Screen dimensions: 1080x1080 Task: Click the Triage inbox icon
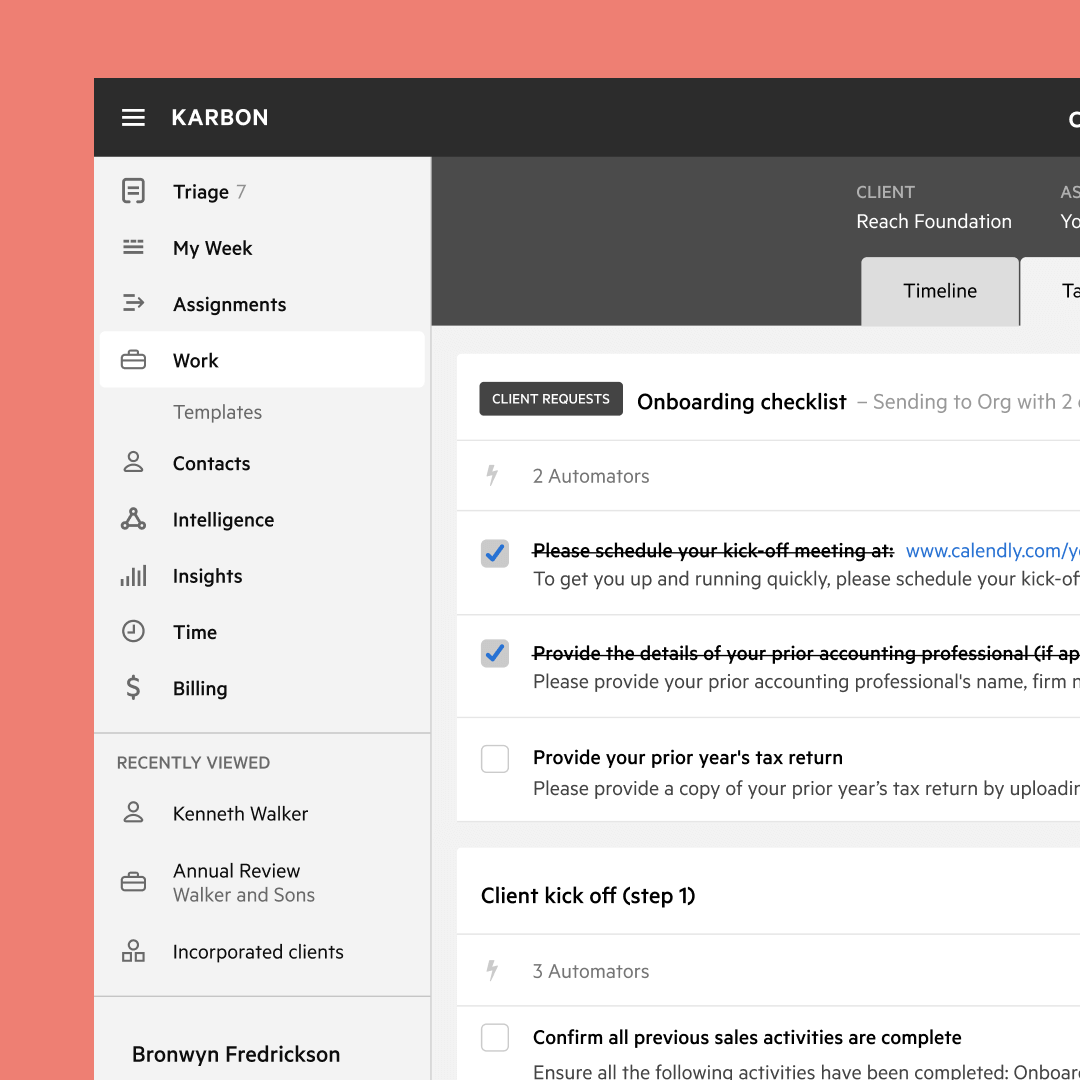click(133, 191)
